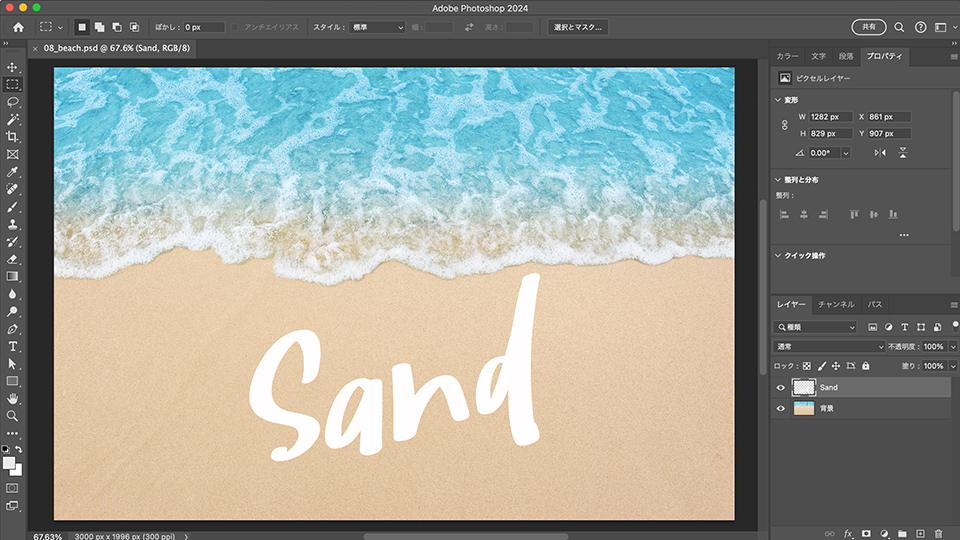
Task: Select the Horizontal Type tool
Action: [x=12, y=347]
